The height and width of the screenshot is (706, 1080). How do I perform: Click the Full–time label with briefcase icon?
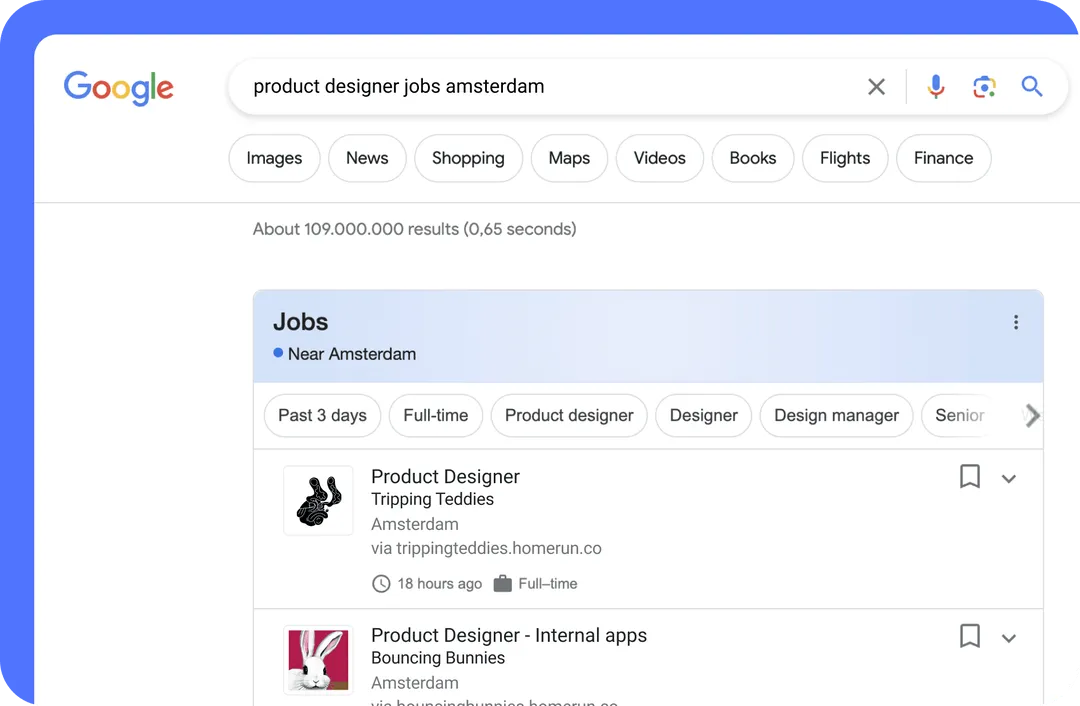click(x=536, y=583)
